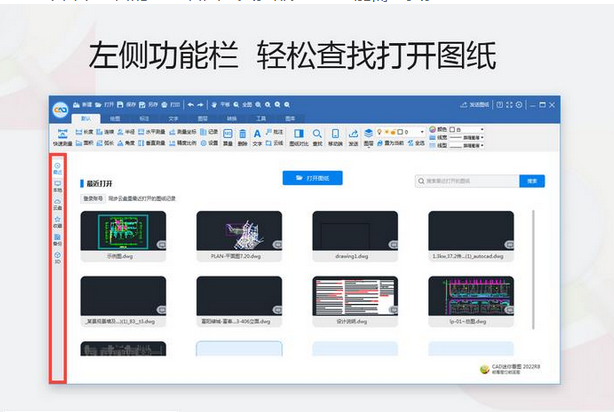Viewport: 614px width, 412px height.
Task: Click the 颜色 color wheel swatch
Action: coord(432,129)
